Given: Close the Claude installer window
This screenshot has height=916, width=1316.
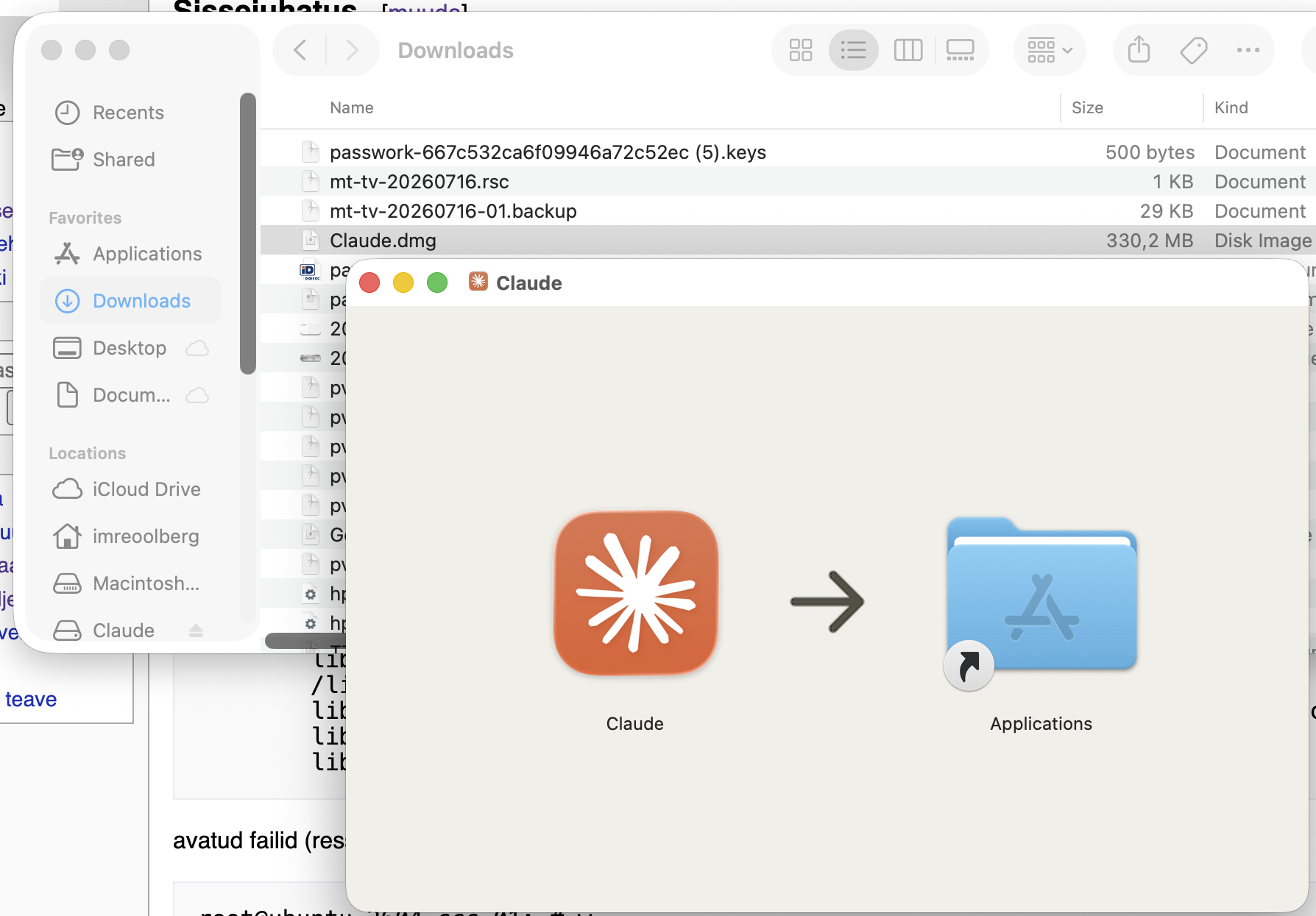Looking at the screenshot, I should [x=369, y=283].
